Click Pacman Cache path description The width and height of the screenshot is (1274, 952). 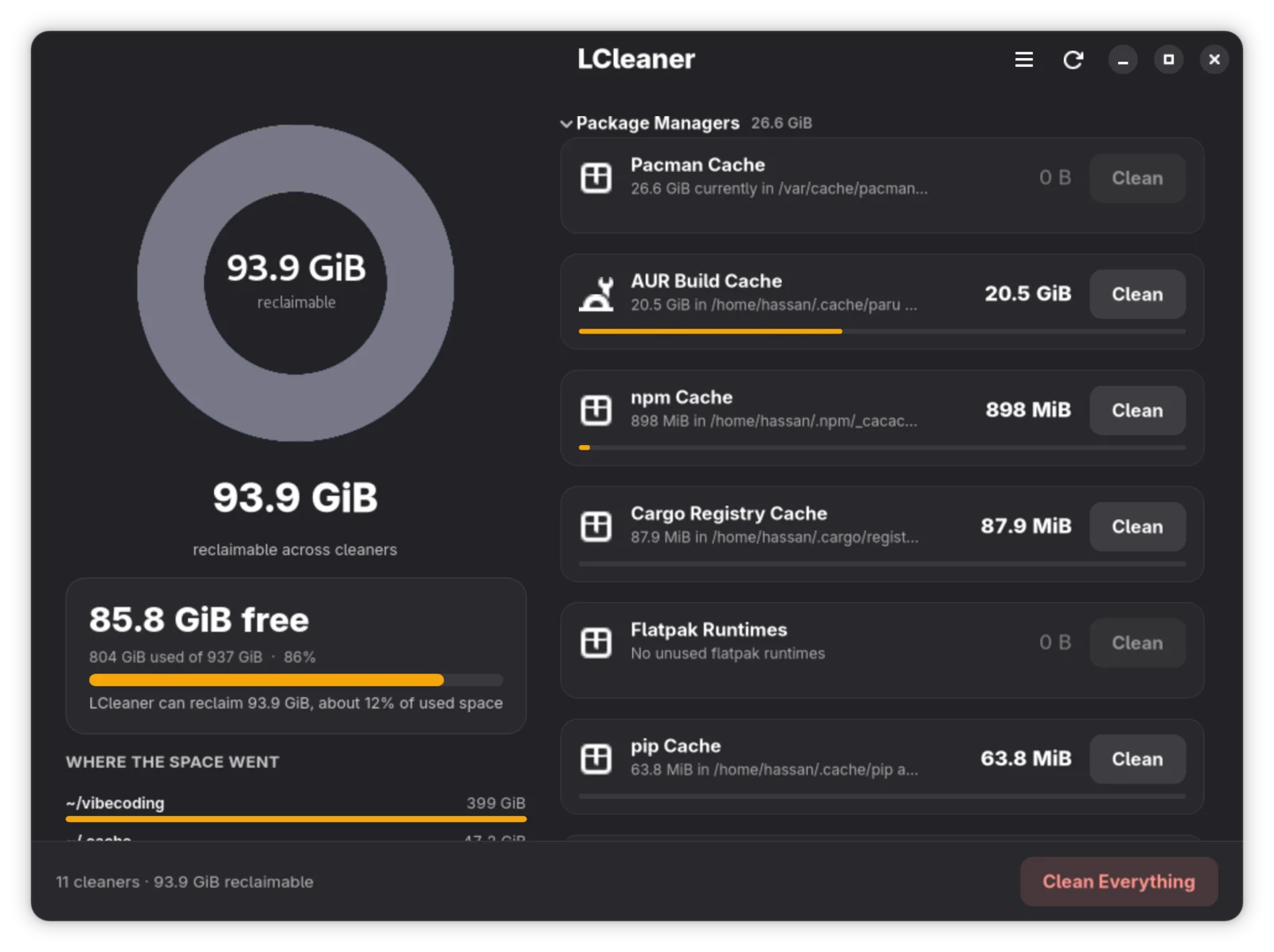pyautogui.click(x=779, y=189)
